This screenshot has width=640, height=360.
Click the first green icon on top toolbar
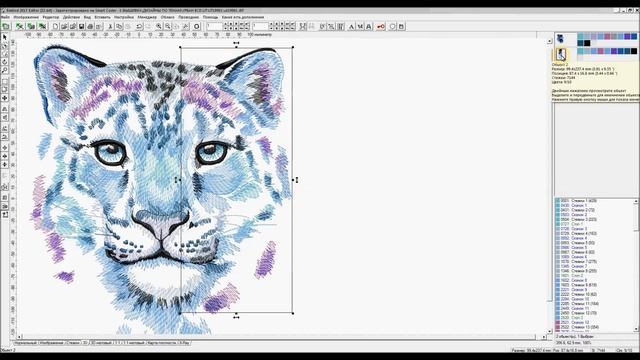pos(6,27)
